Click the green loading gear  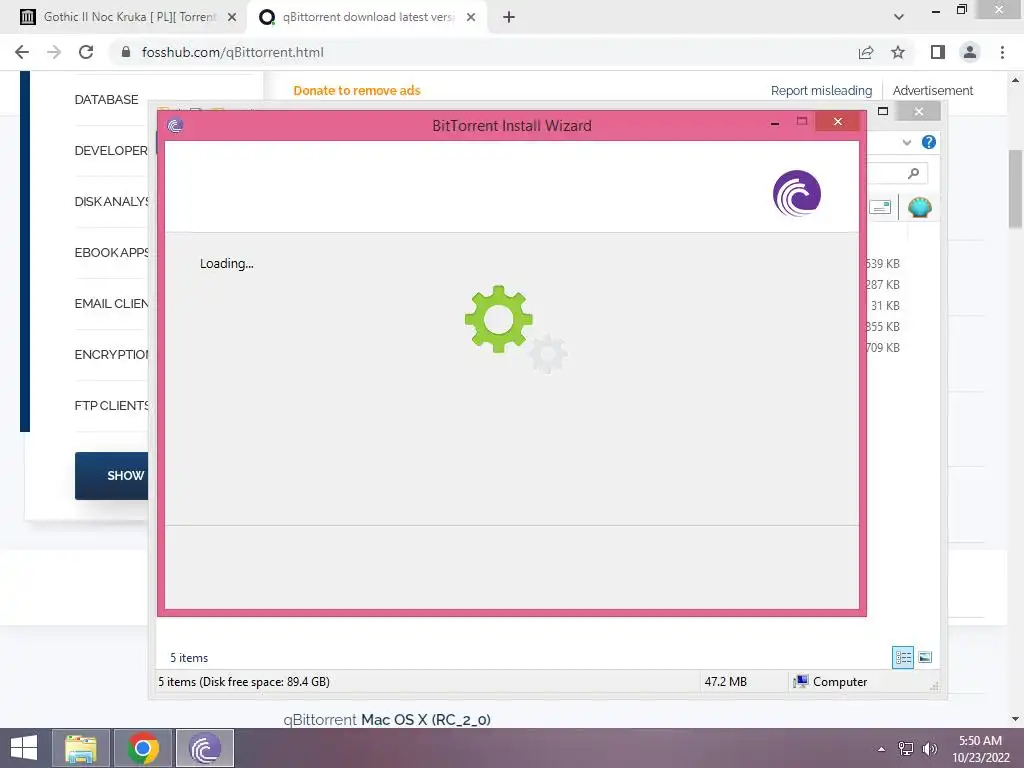point(499,319)
